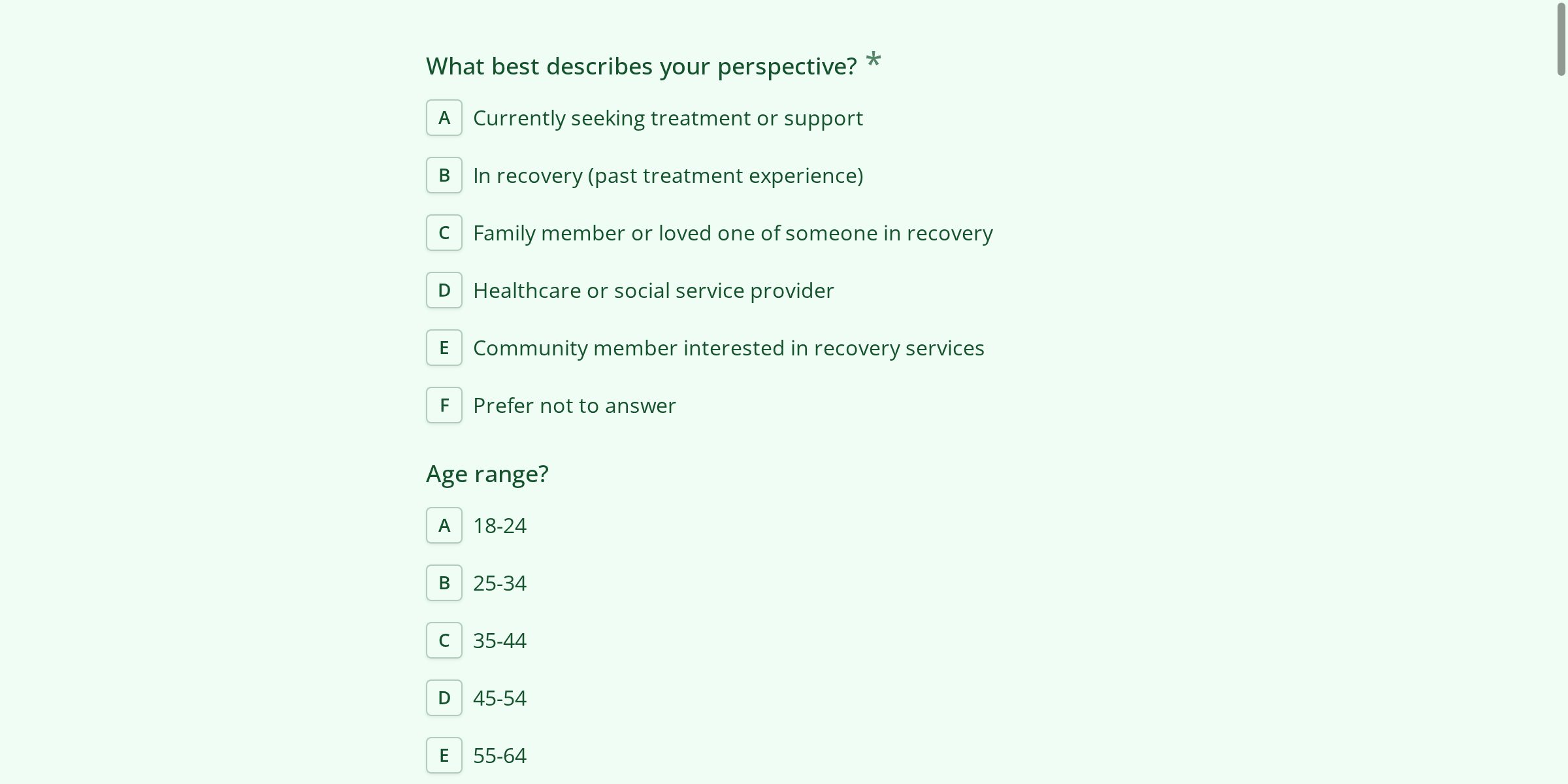Click the "Age range?" question heading

click(x=487, y=473)
